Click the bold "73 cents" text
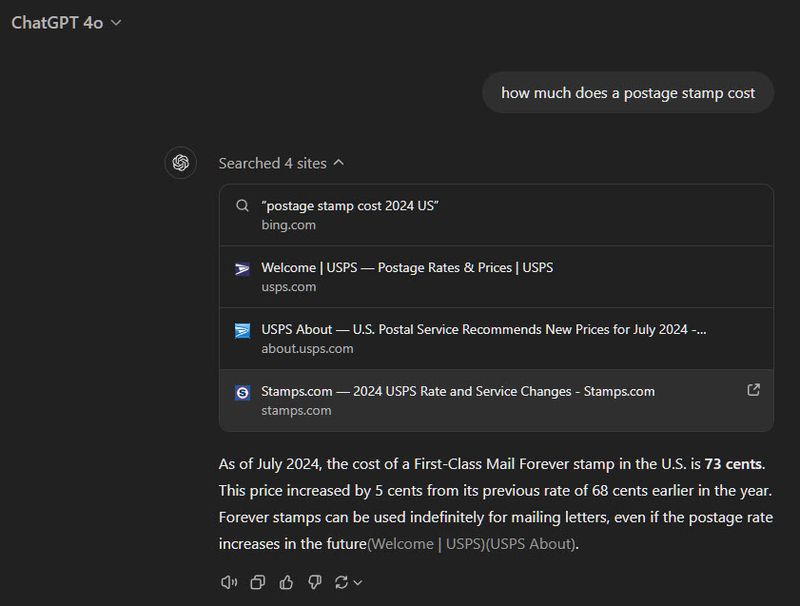Screen dimensions: 800x606 [733, 464]
